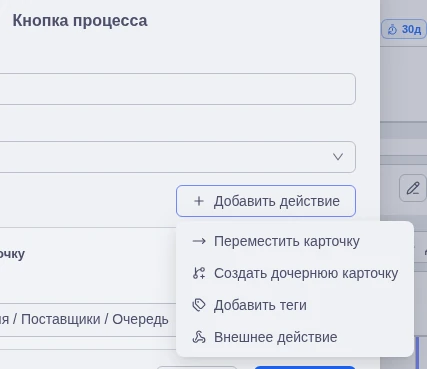Click the arrow icon beside Переместить карточку
Screen dimensions: 427x369
pos(199,241)
